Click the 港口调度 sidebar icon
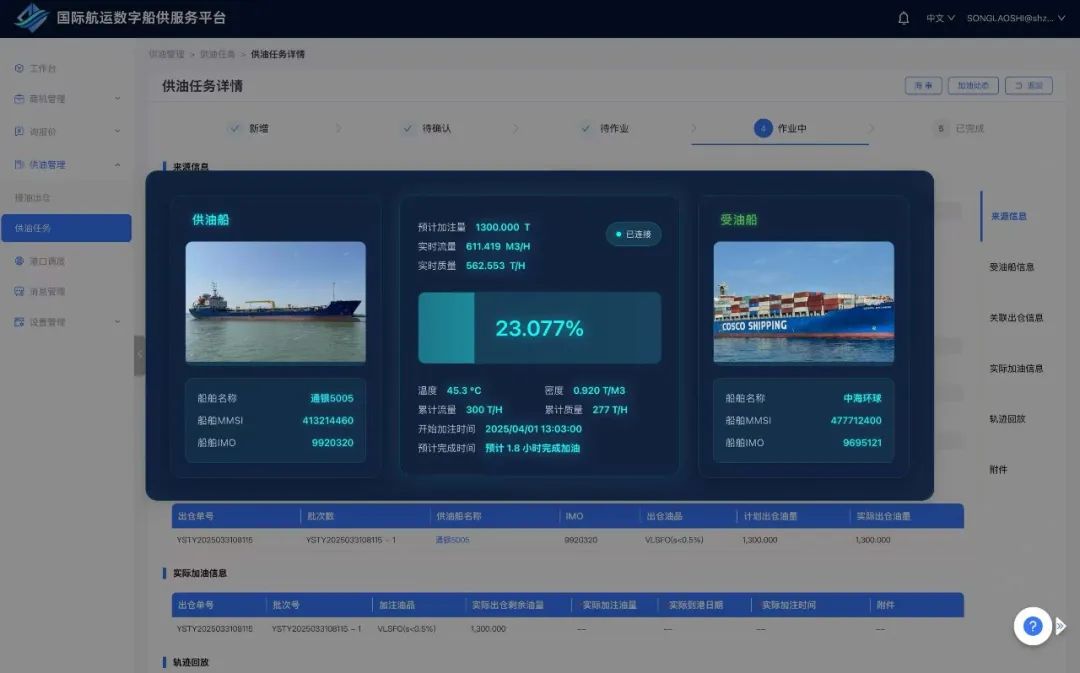This screenshot has height=673, width=1080. 19,261
